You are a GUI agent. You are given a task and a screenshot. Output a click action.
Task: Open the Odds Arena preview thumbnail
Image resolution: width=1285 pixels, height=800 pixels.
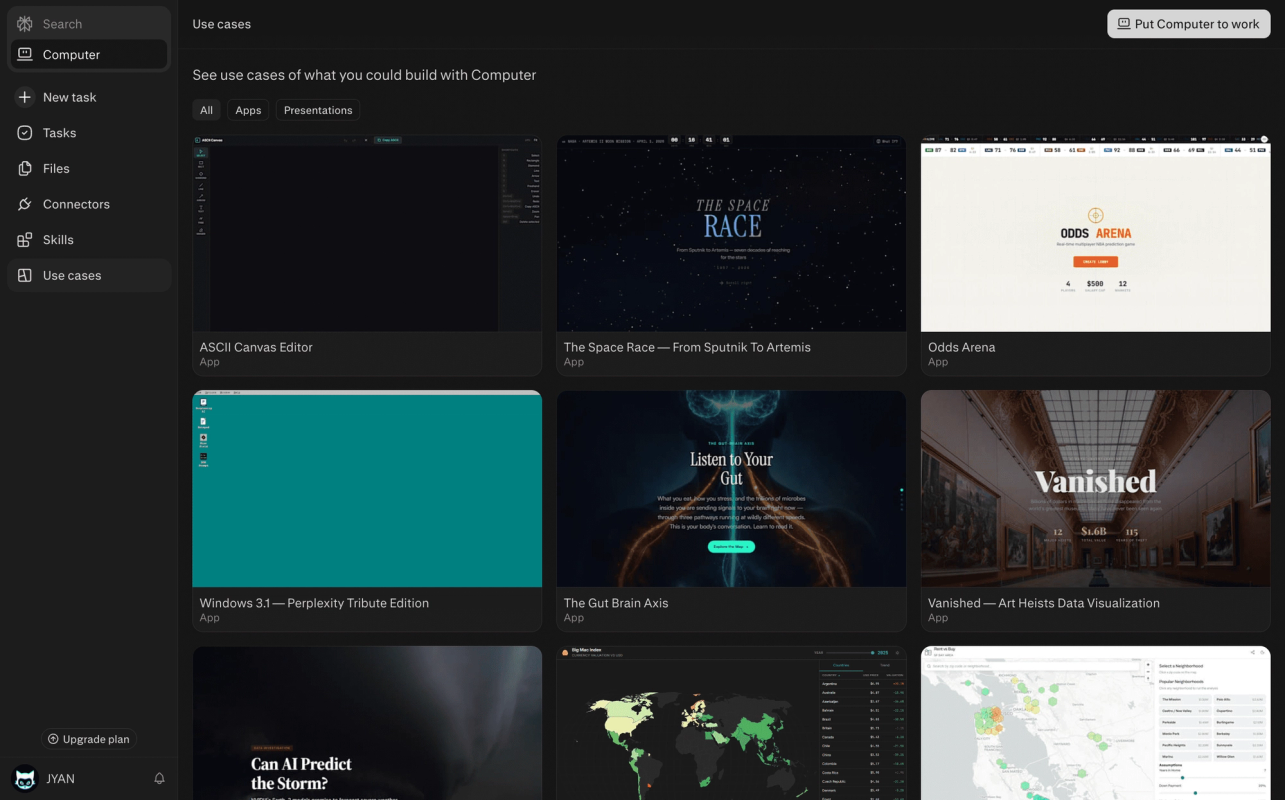click(1095, 234)
